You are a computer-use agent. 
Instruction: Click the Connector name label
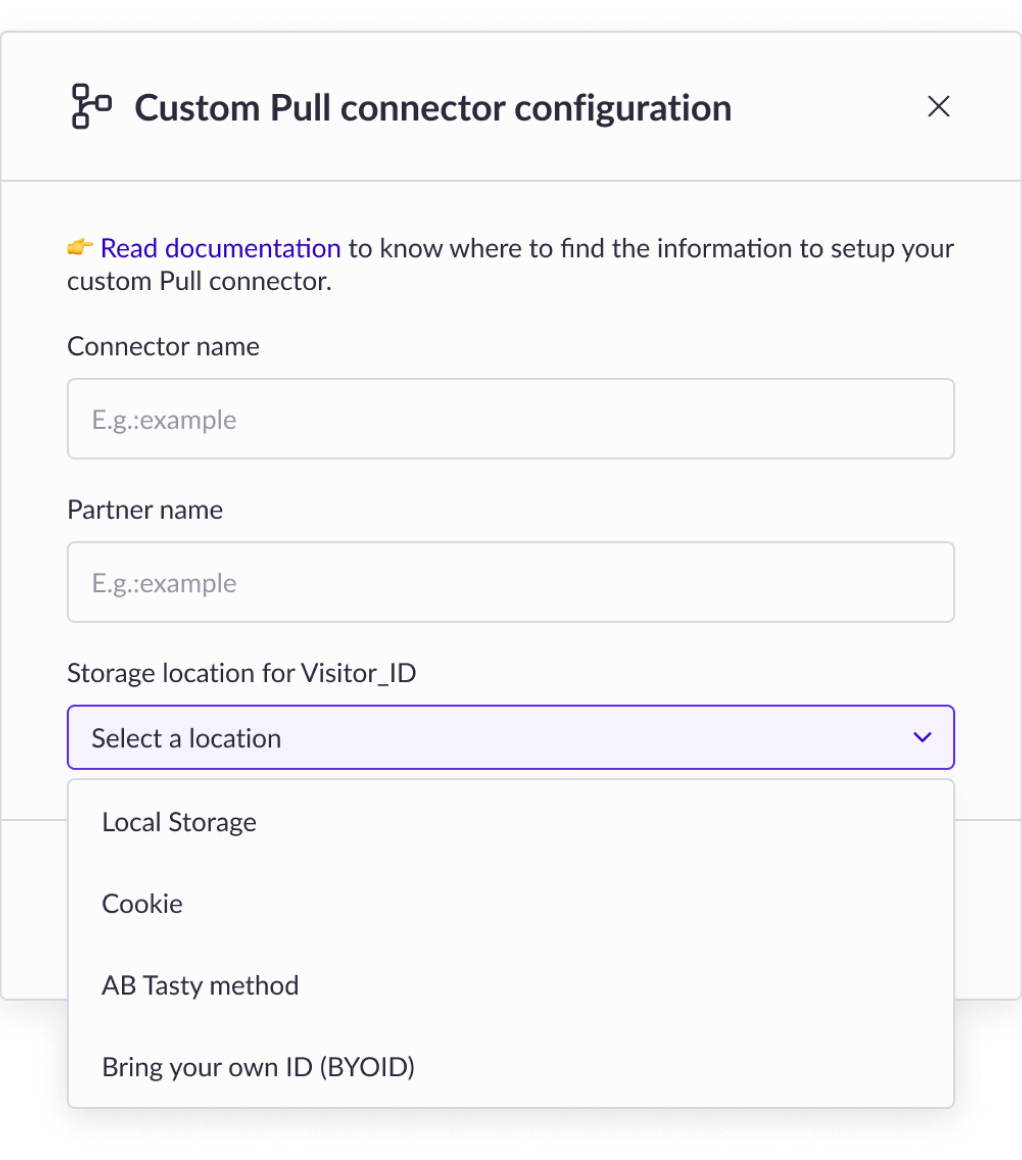point(163,346)
